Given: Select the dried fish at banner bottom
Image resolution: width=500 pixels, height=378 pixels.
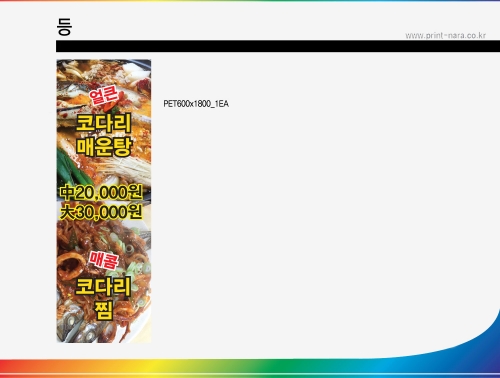Looking at the screenshot, I should click(x=78, y=328).
